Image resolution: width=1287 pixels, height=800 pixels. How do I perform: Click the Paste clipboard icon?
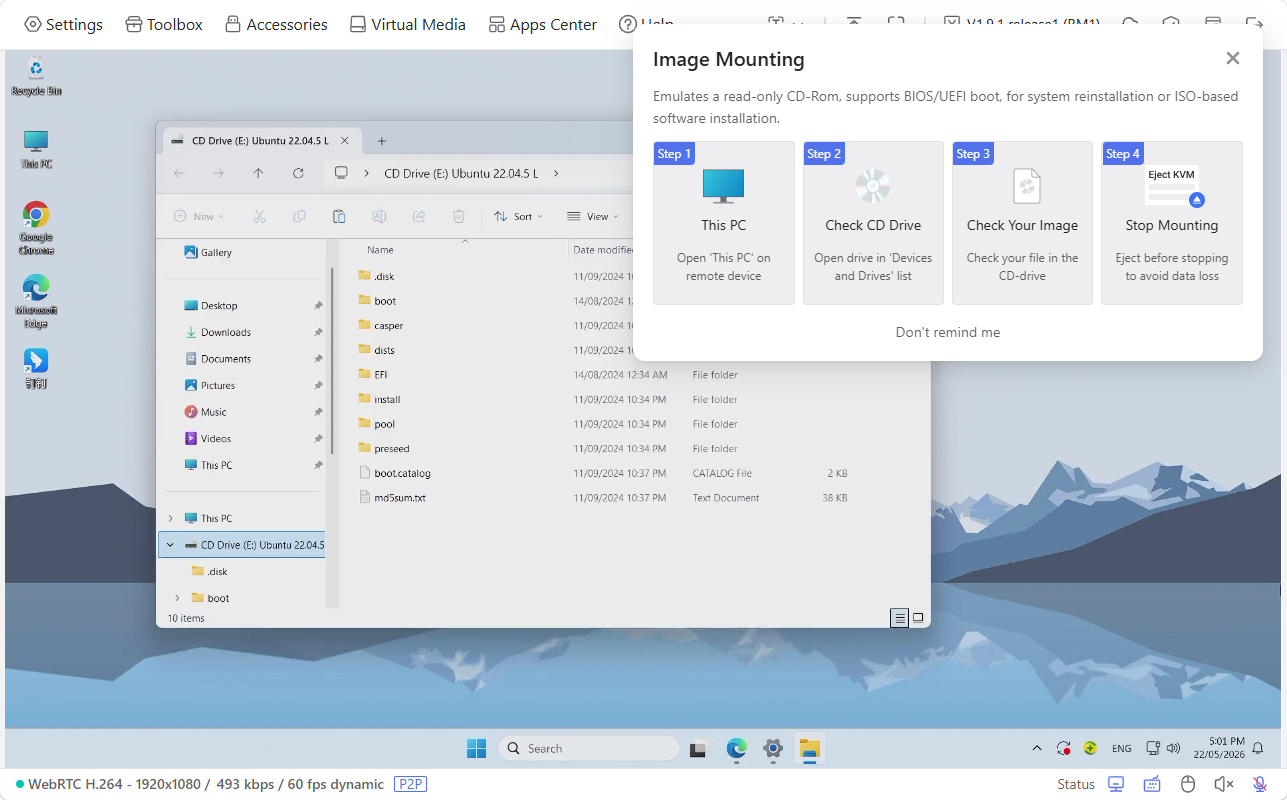coord(339,216)
